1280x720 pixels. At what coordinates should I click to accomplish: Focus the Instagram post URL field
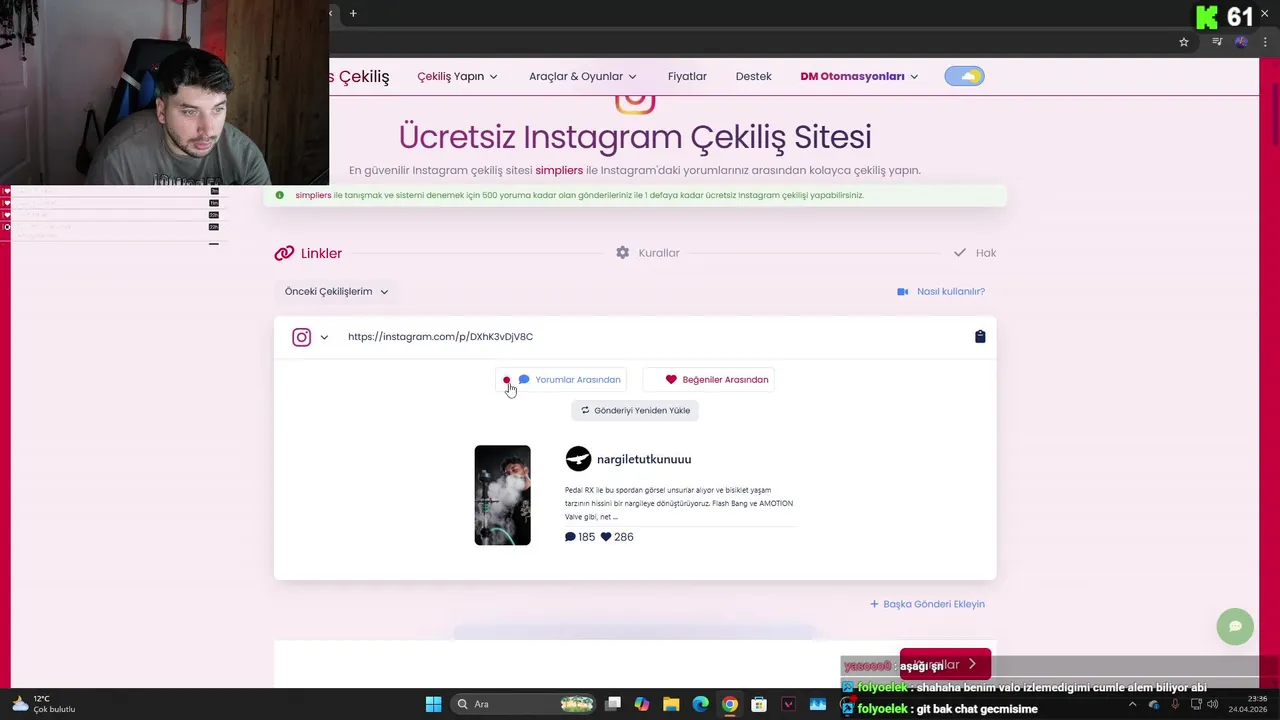coord(650,337)
